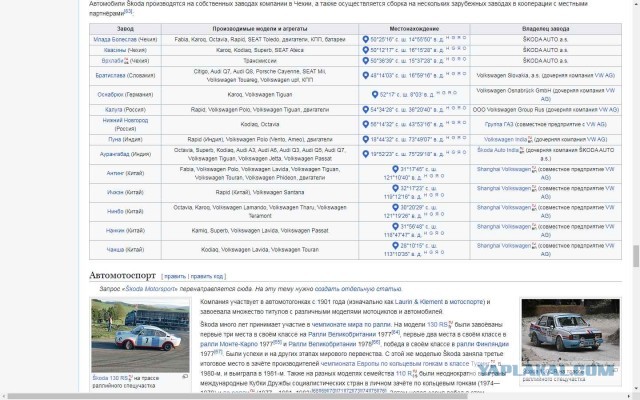Open Shanghai Volkswagen link in the Чанша row

point(504,246)
